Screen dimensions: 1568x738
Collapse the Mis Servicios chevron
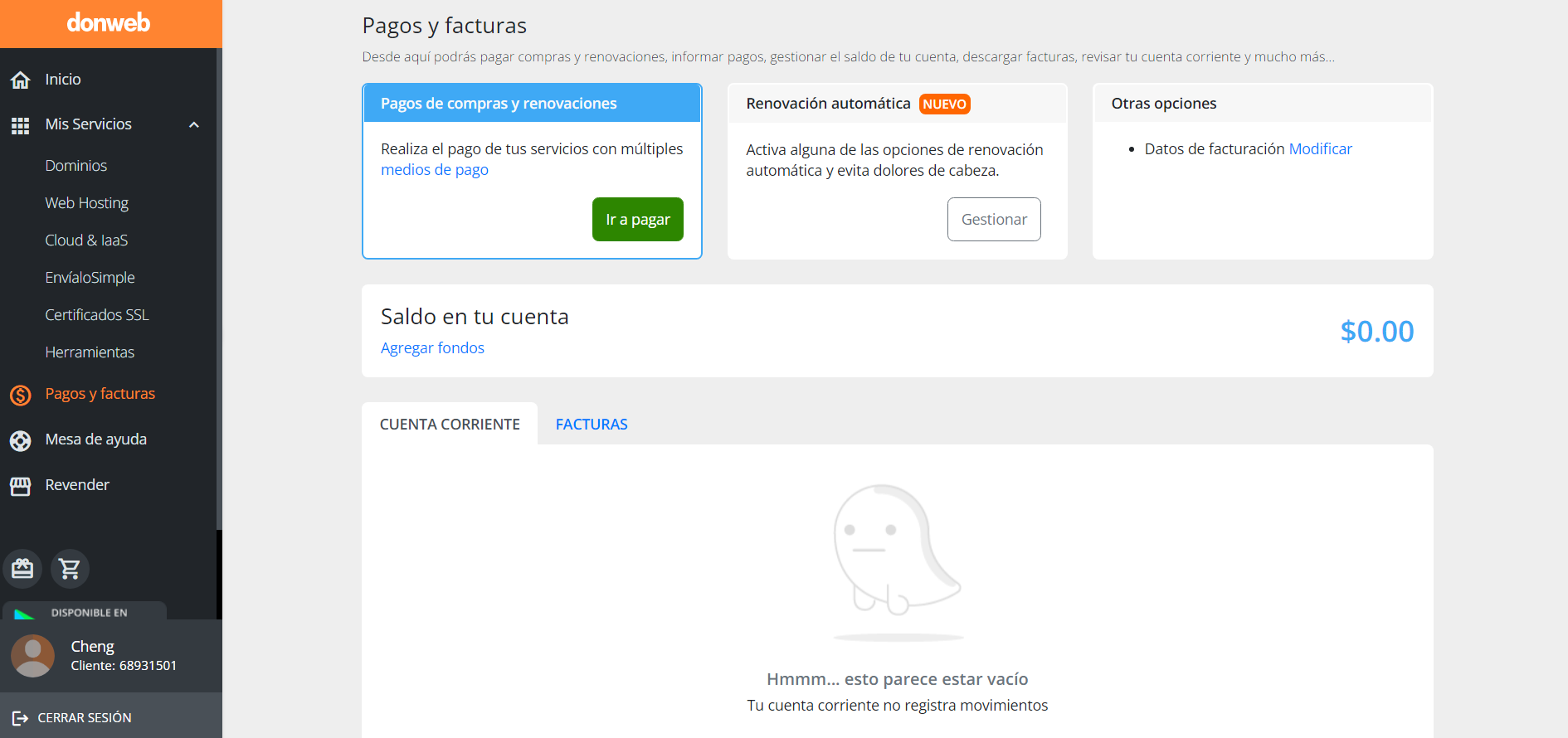click(194, 125)
